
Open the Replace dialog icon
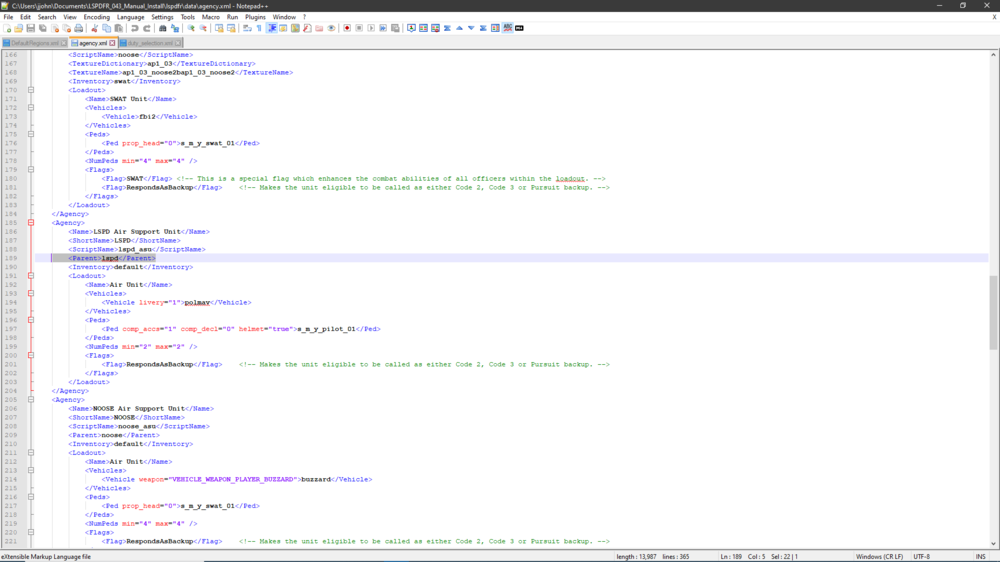click(x=175, y=28)
